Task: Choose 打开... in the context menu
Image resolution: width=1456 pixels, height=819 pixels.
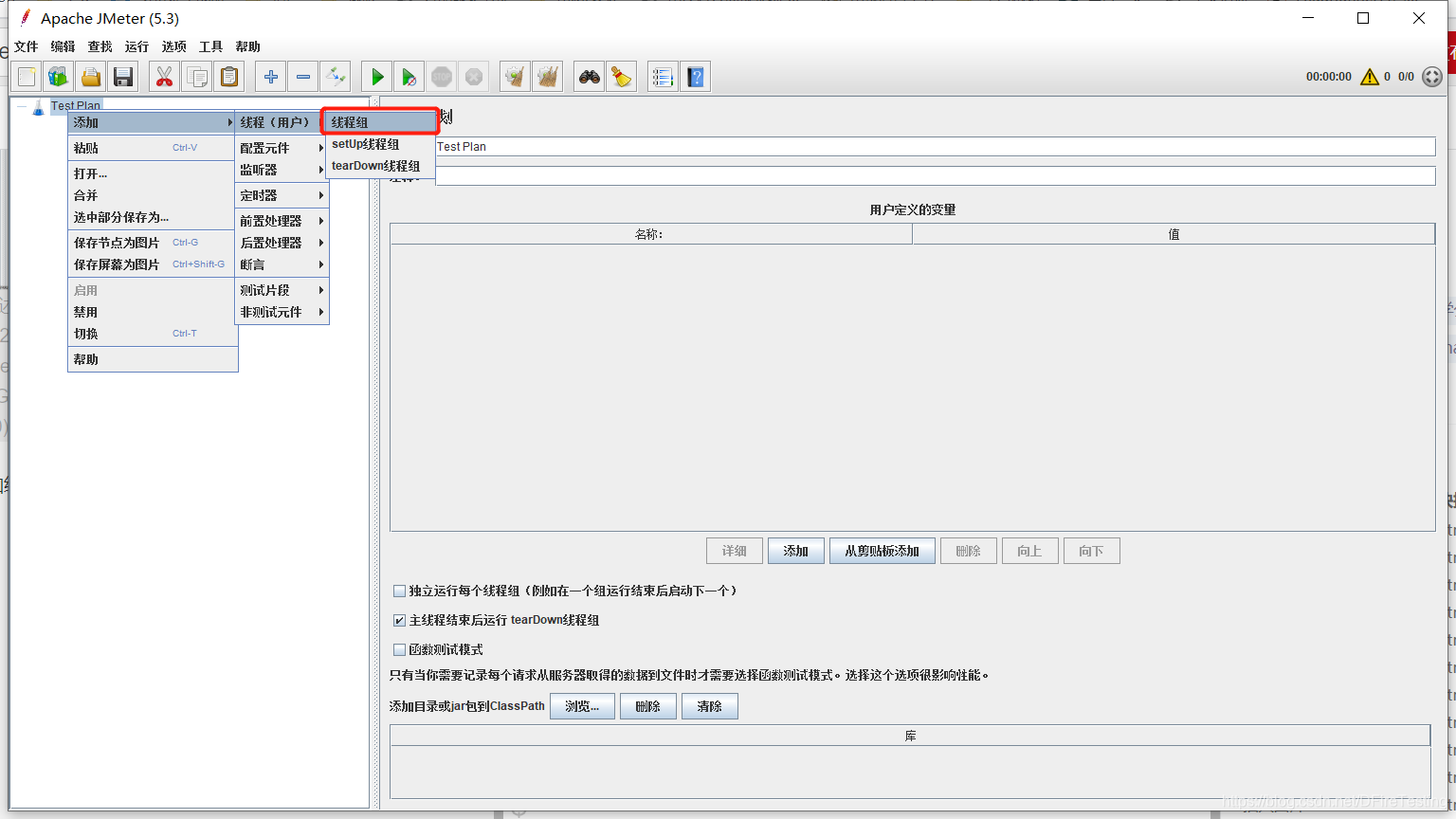Action: point(152,173)
